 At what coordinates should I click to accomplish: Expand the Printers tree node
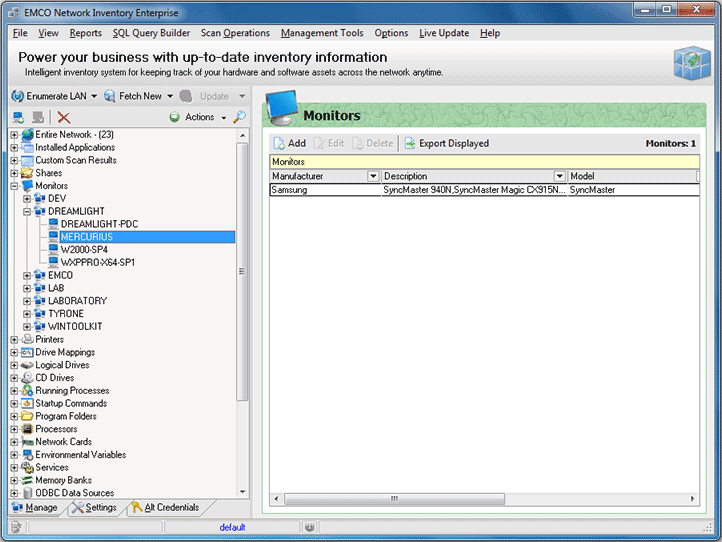coord(14,340)
